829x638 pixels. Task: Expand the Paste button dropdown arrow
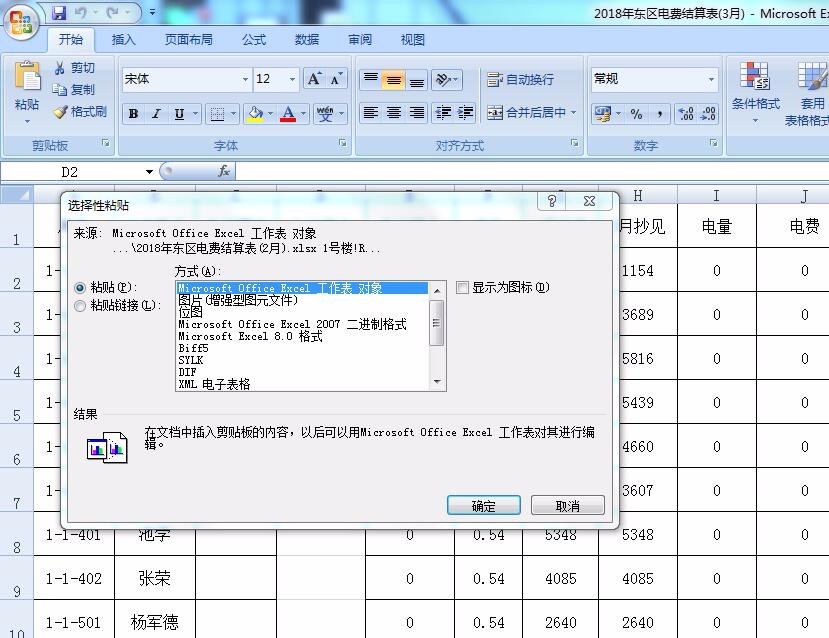[x=27, y=122]
